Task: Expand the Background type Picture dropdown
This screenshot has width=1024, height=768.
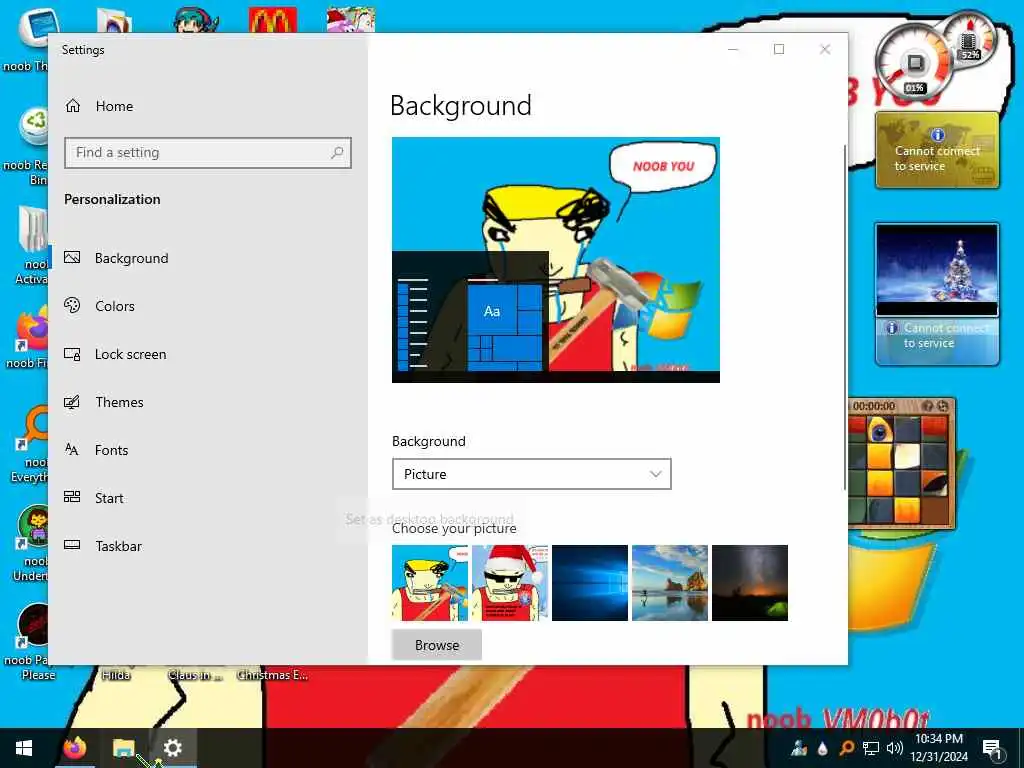Action: (x=532, y=474)
